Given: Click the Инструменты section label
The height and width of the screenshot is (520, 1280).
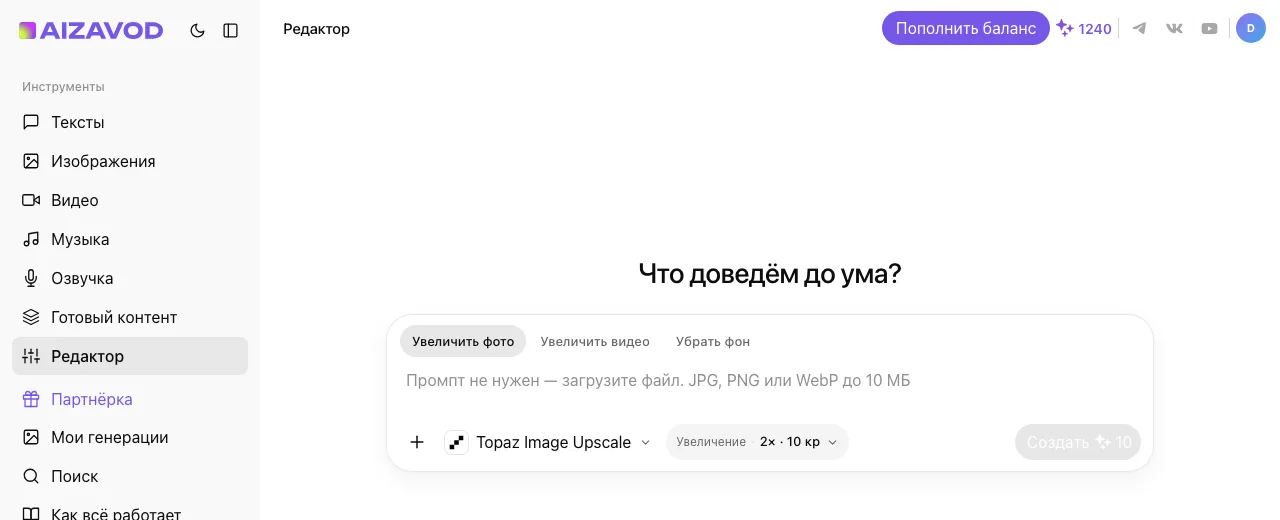Looking at the screenshot, I should pyautogui.click(x=63, y=87).
